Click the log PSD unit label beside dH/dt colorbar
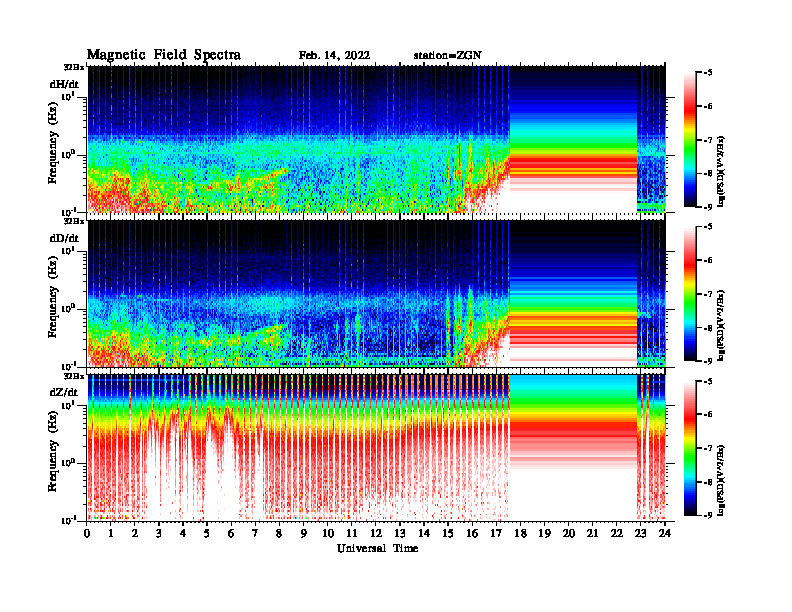 722,171
